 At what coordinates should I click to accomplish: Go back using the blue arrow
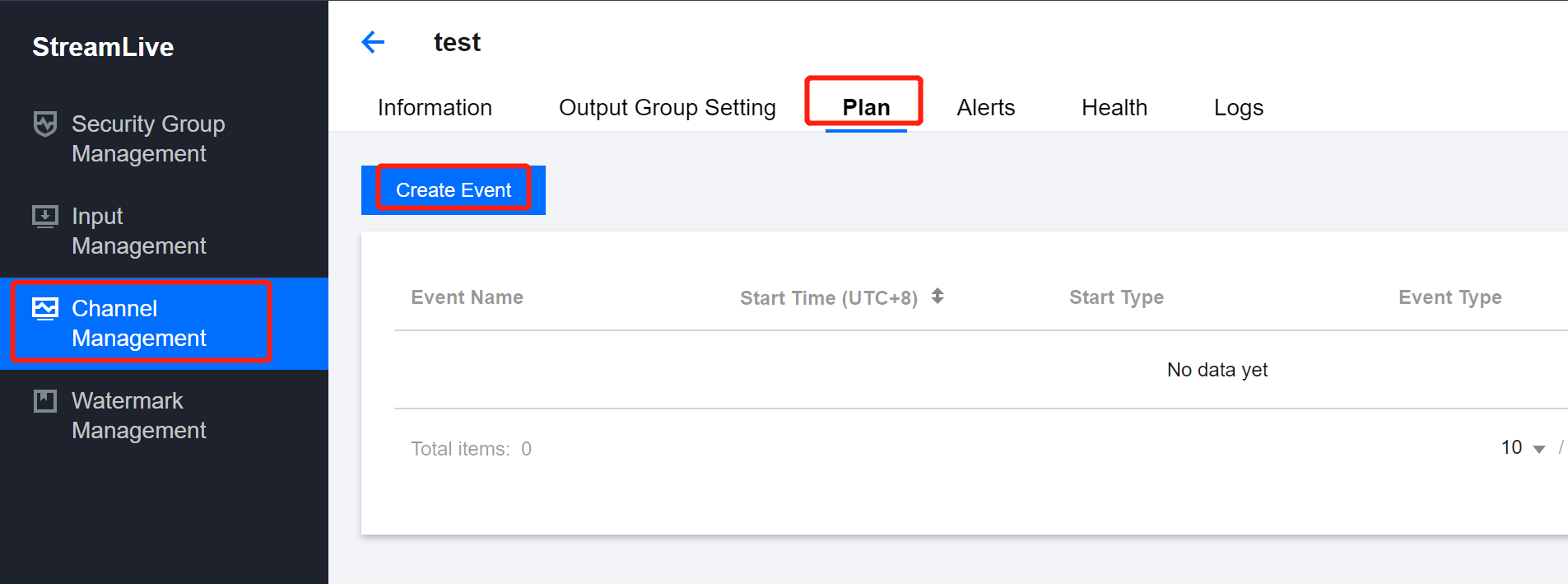pyautogui.click(x=373, y=42)
